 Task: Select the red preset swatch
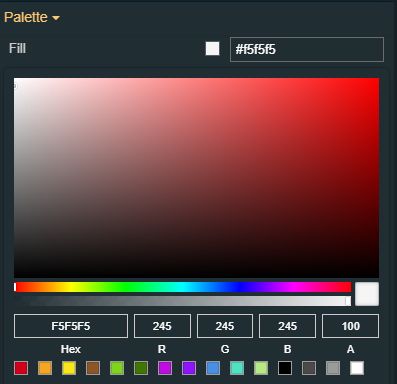click(x=21, y=368)
